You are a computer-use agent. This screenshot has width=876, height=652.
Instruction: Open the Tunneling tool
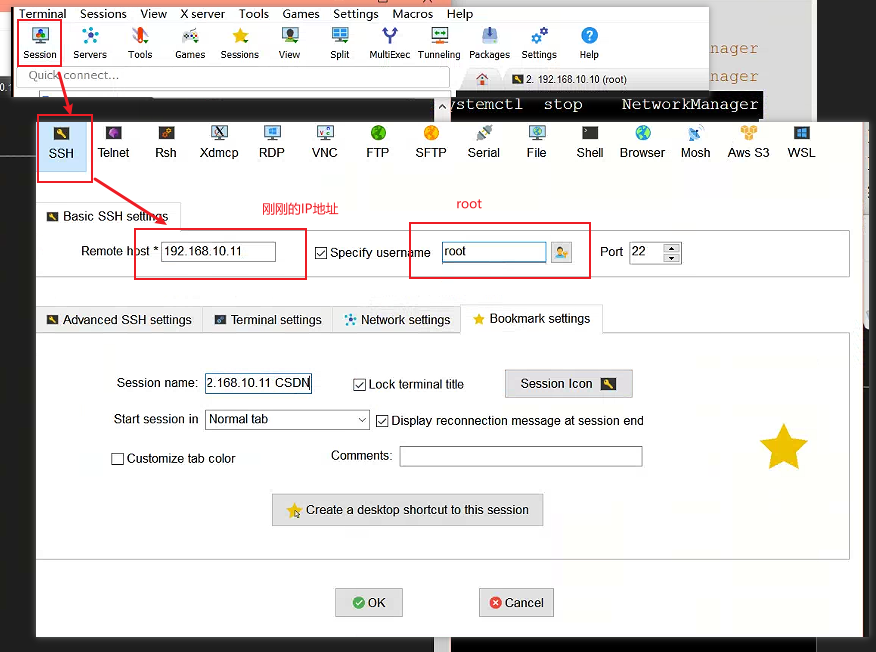pyautogui.click(x=439, y=42)
